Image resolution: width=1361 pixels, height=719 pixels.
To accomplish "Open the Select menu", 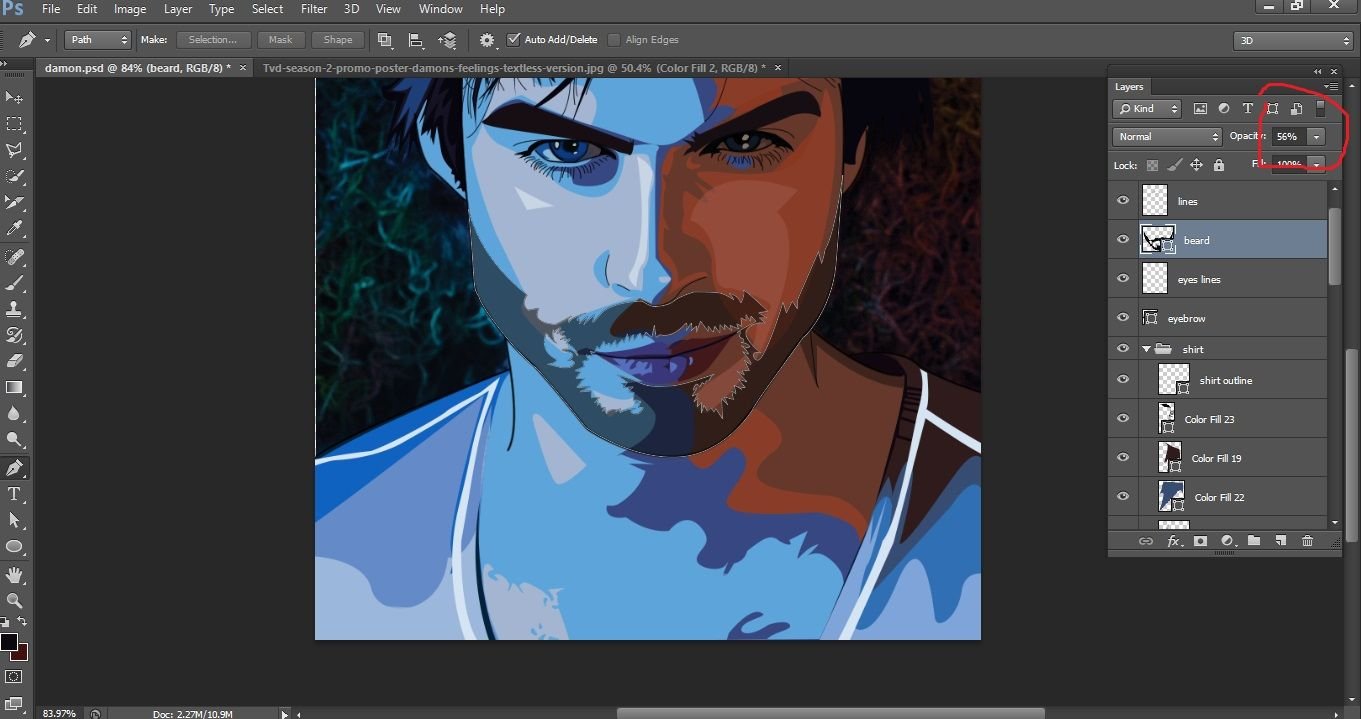I will coord(267,9).
